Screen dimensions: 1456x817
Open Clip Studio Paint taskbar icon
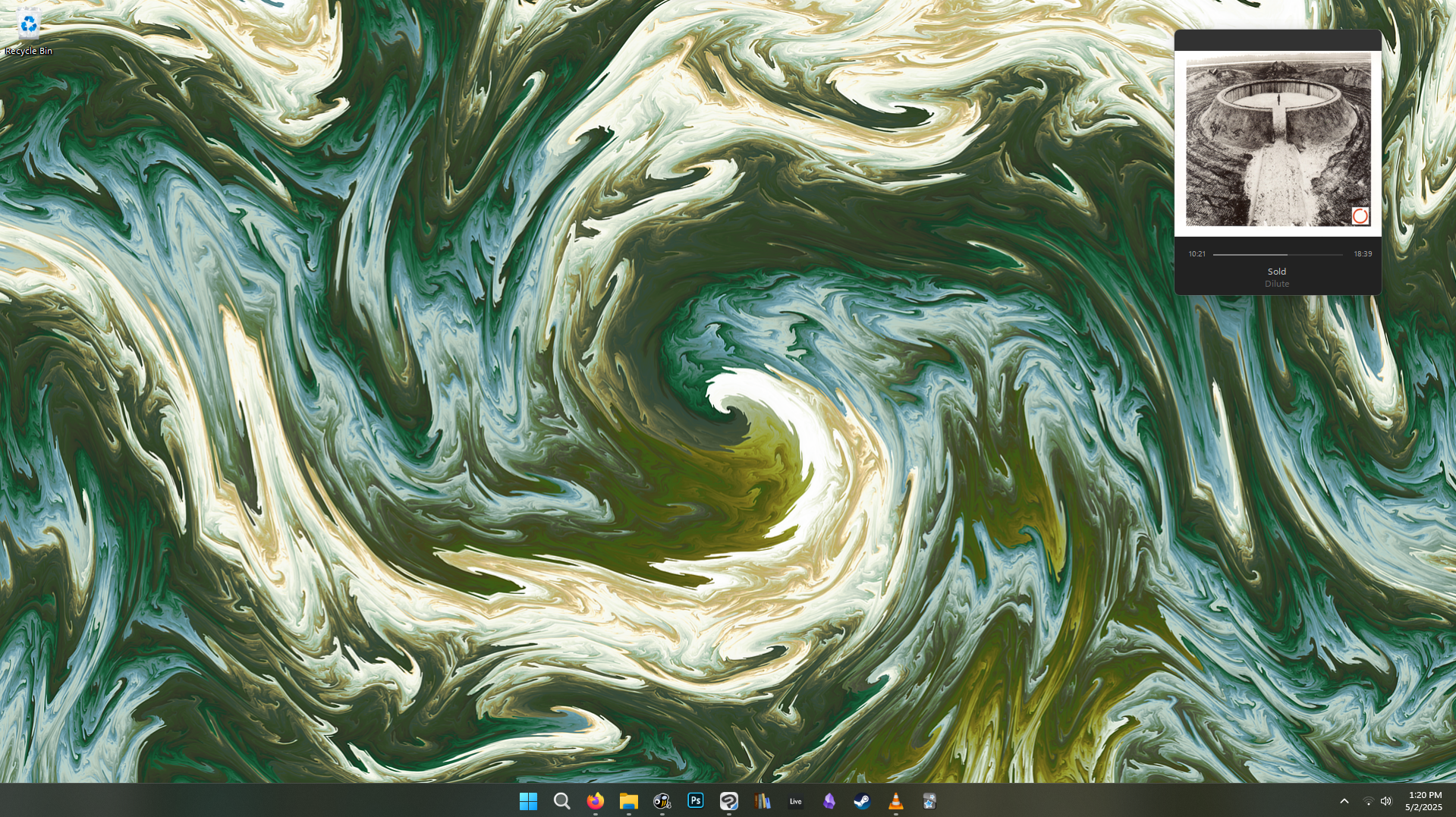tap(728, 801)
